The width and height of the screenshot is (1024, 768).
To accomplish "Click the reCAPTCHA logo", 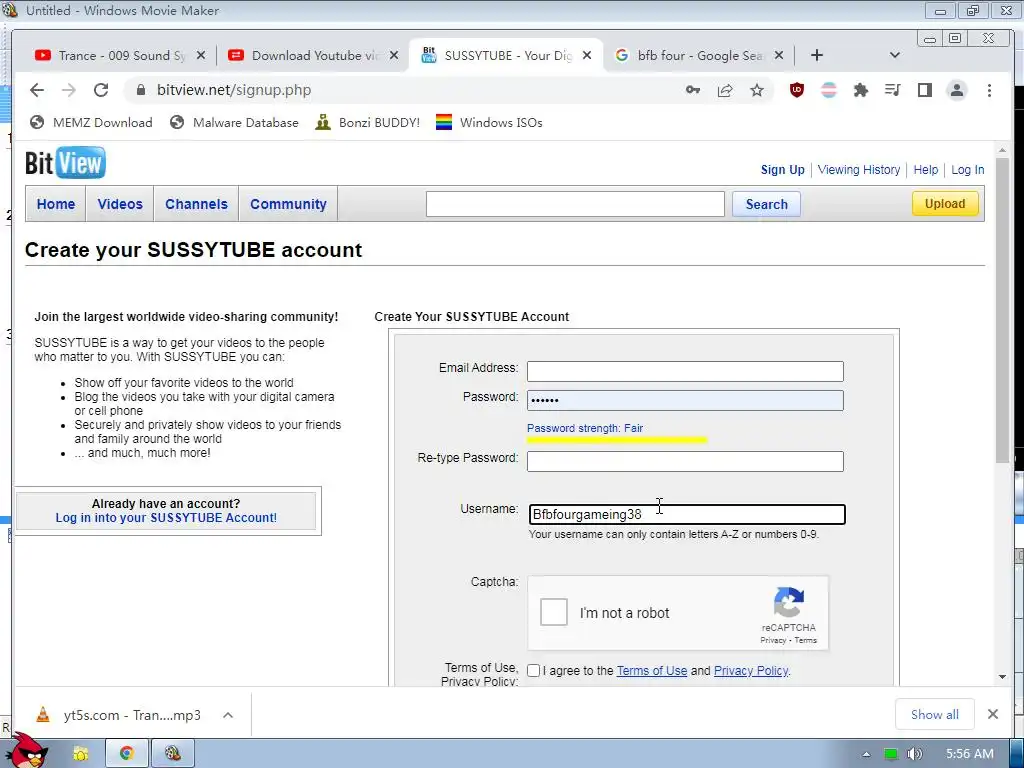I will tap(789, 601).
